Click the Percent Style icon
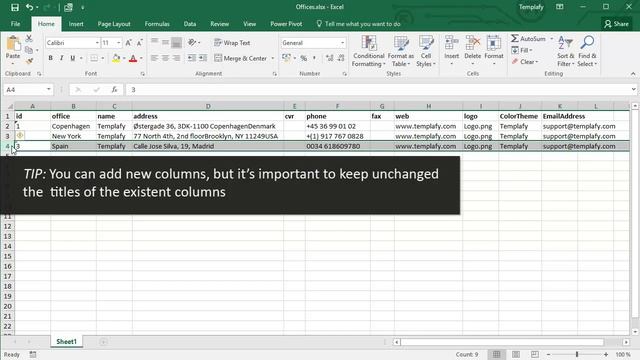640x360 pixels. tap(304, 58)
